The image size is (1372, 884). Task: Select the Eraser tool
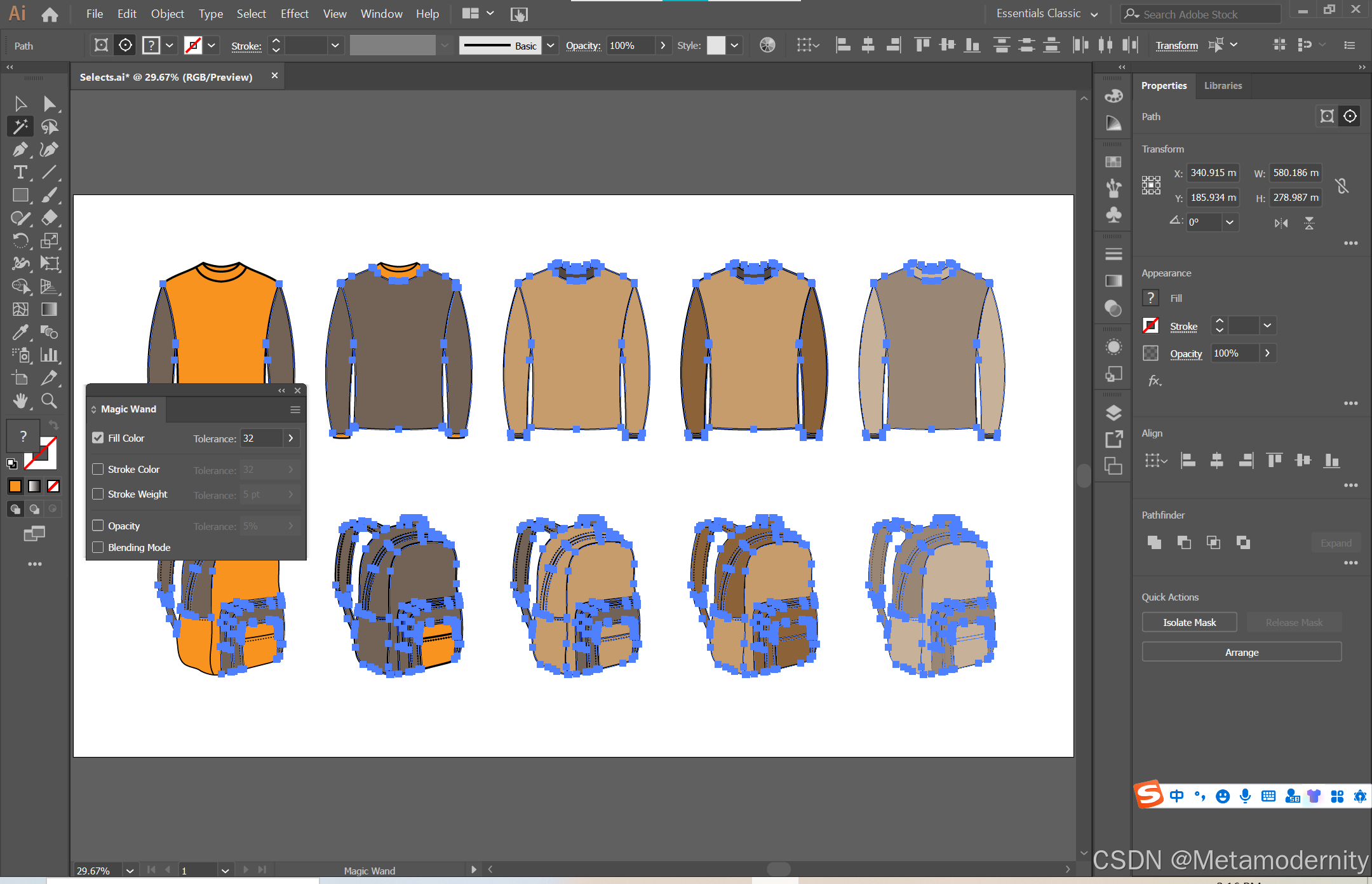pyautogui.click(x=49, y=218)
